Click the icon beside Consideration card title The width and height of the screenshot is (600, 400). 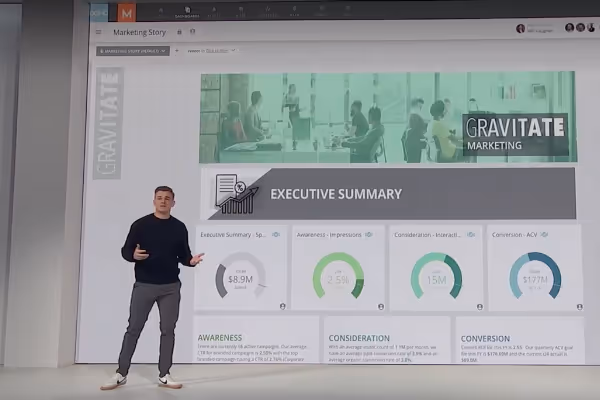pyautogui.click(x=471, y=234)
